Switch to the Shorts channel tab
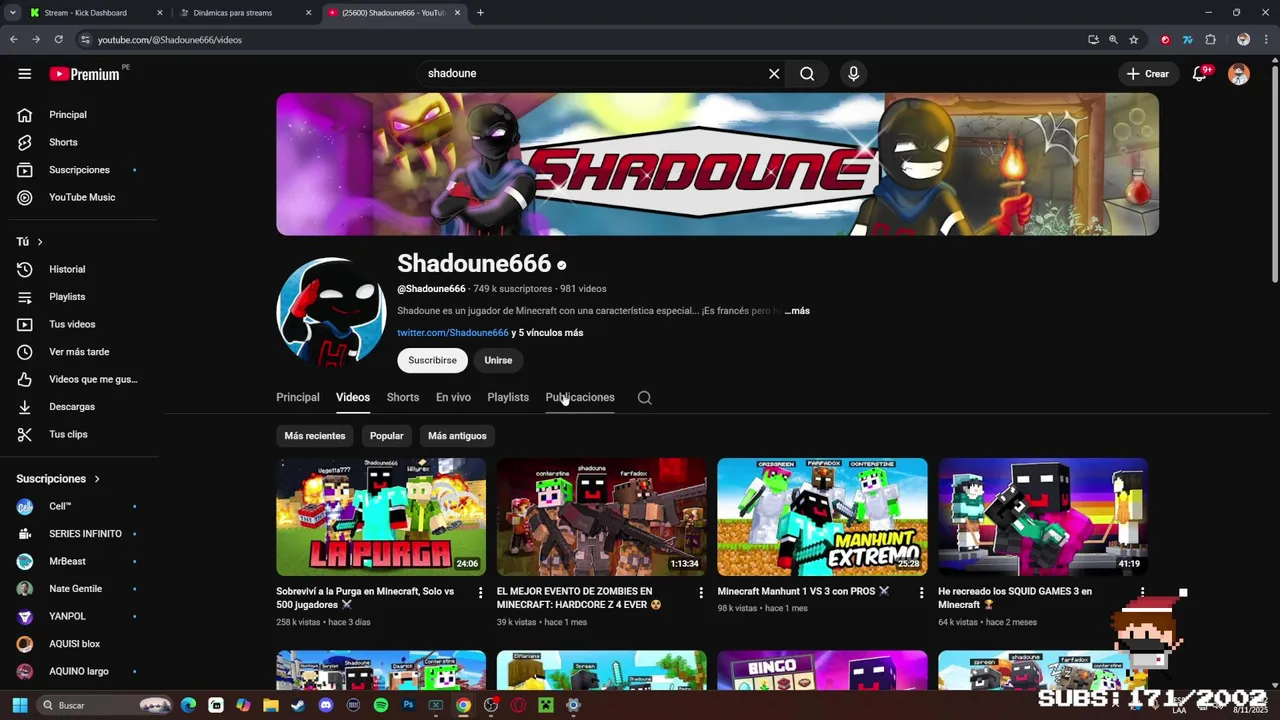The image size is (1280, 720). 403,398
